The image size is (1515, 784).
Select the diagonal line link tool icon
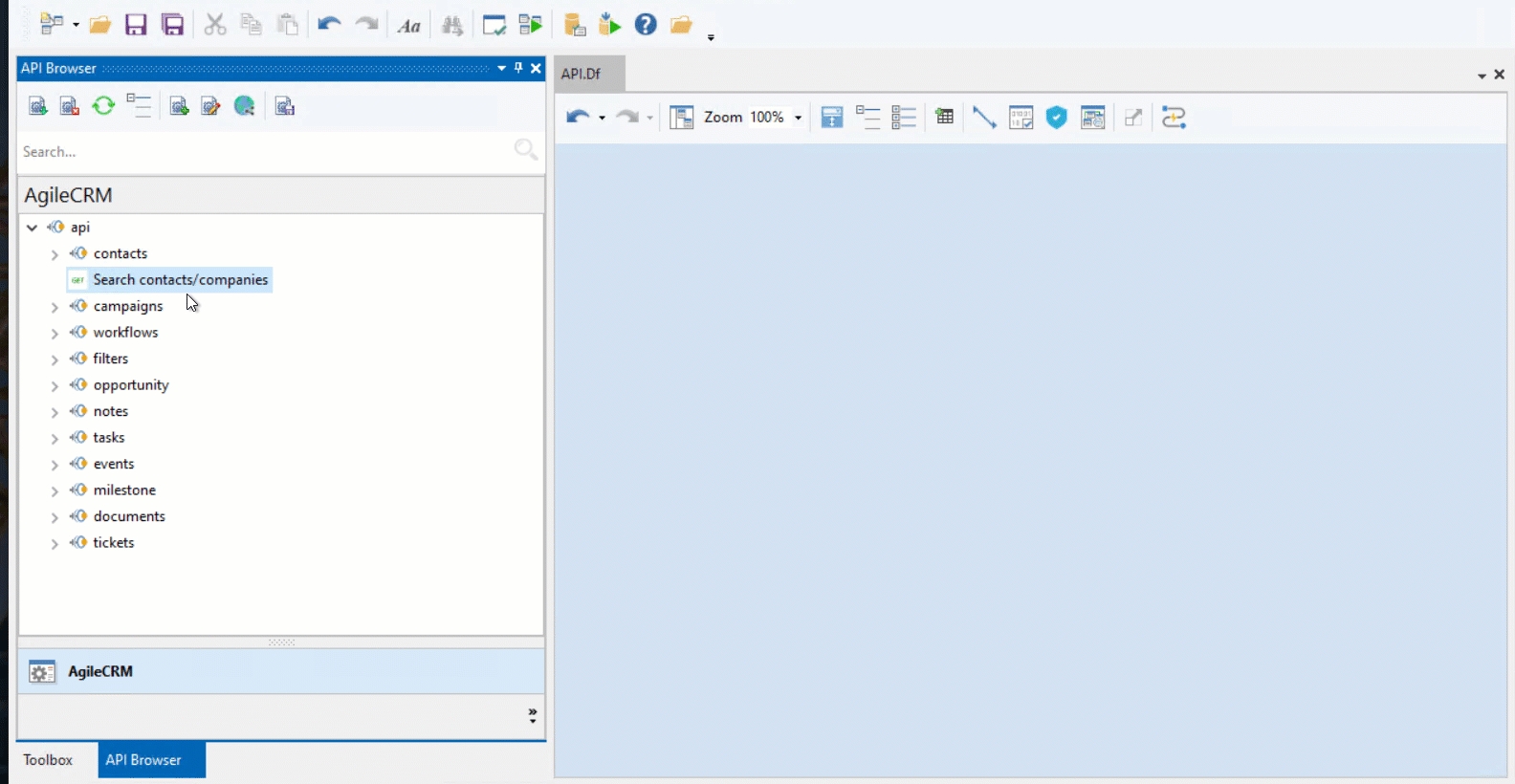pyautogui.click(x=983, y=118)
